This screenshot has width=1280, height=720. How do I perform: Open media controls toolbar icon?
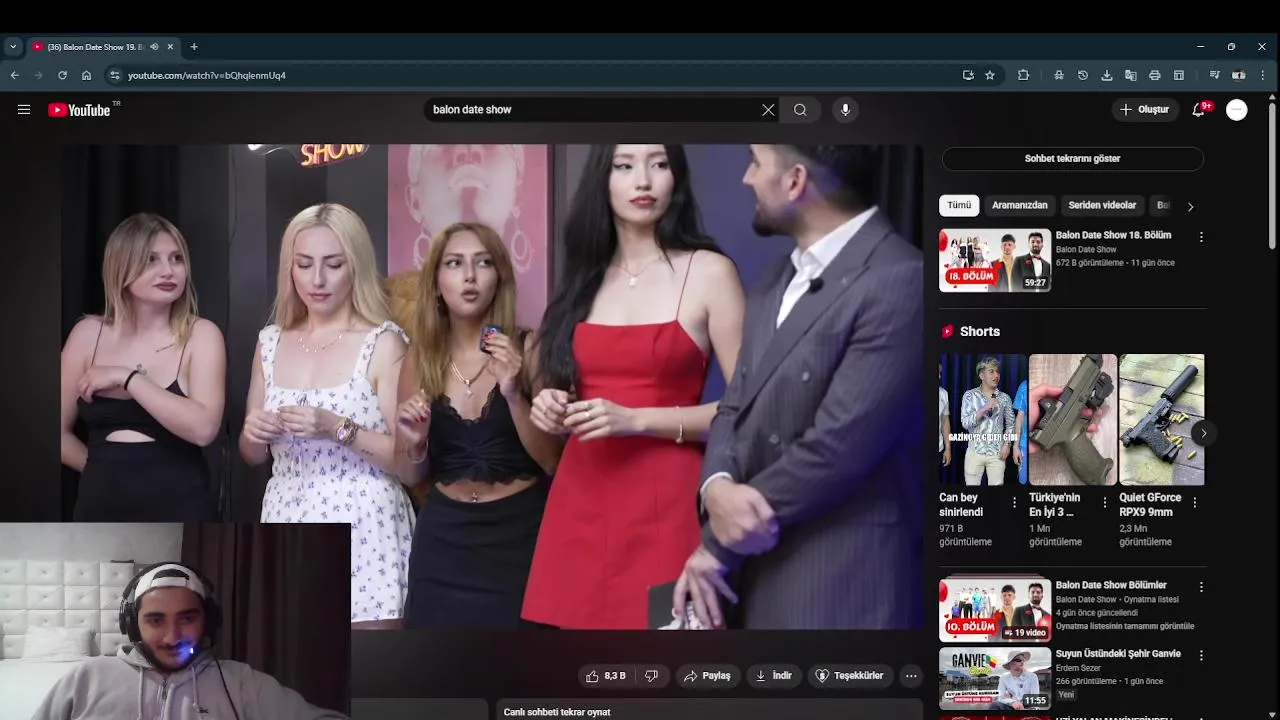coord(1215,75)
